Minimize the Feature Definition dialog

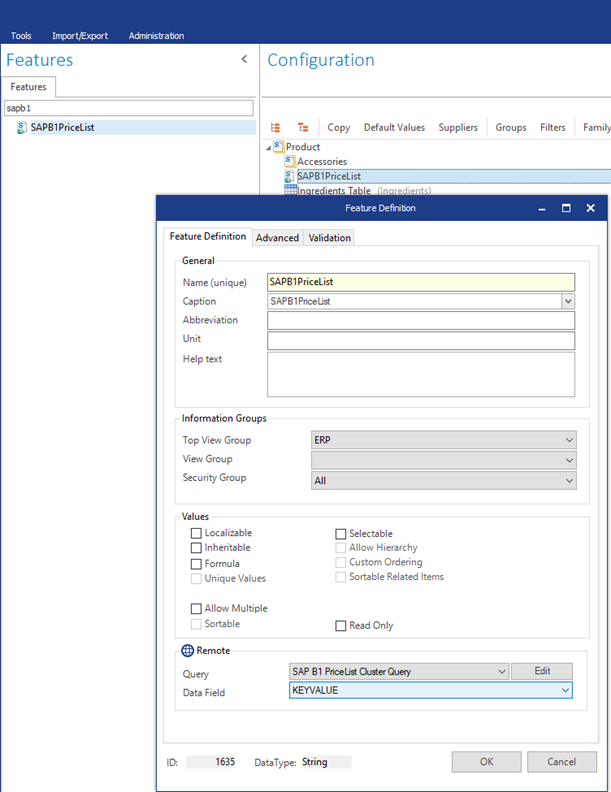542,208
